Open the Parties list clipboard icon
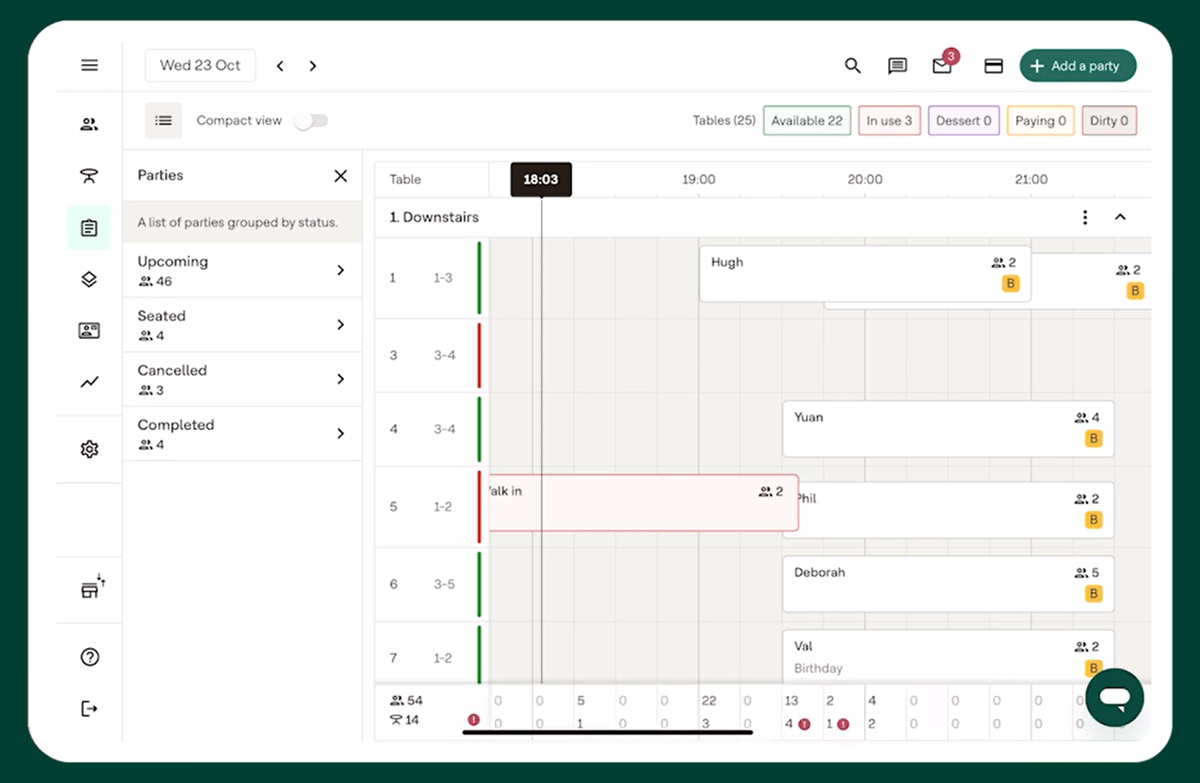The height and width of the screenshot is (783, 1200). pos(89,227)
